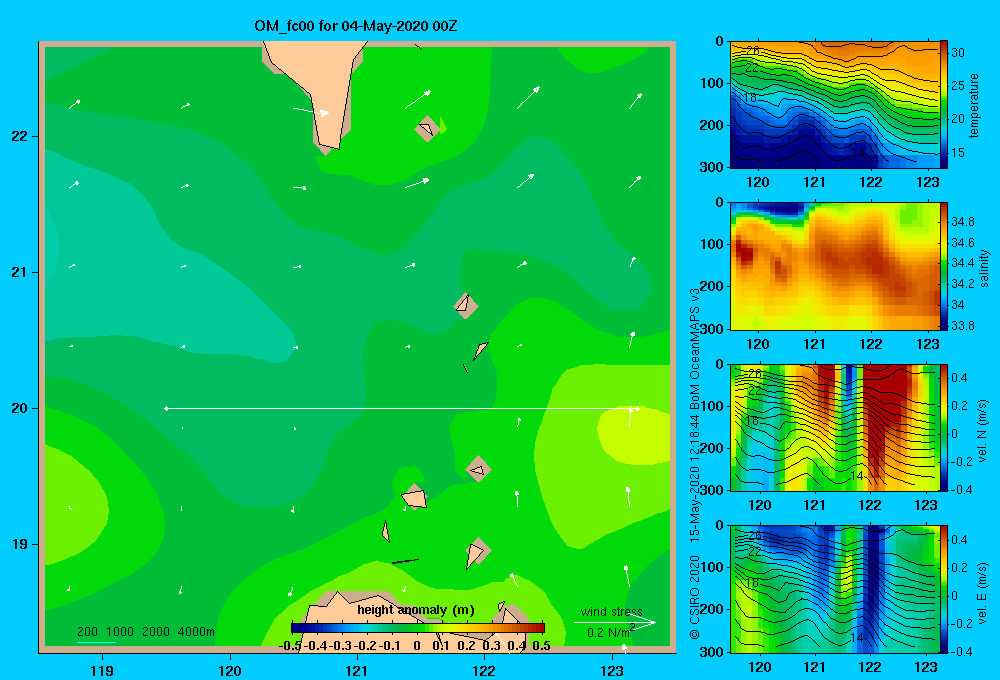Viewport: 1000px width, 680px height.
Task: Click the vel. E vertical color bar
Action: [944, 589]
